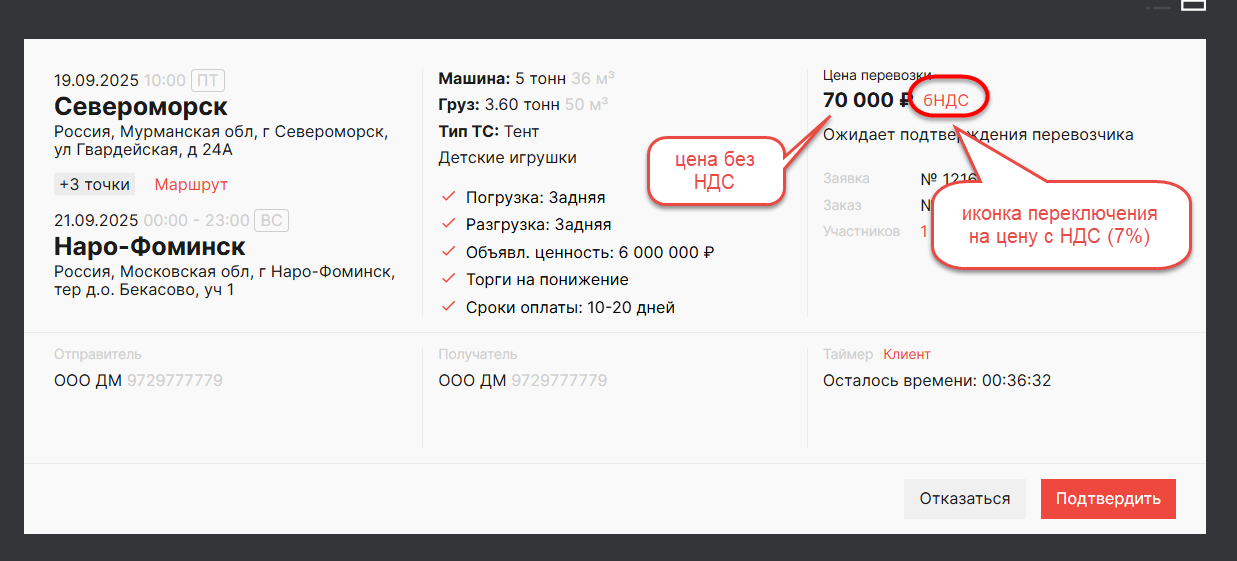Click the ВС weekday badge
This screenshot has height=561, width=1237.
coord(271,220)
